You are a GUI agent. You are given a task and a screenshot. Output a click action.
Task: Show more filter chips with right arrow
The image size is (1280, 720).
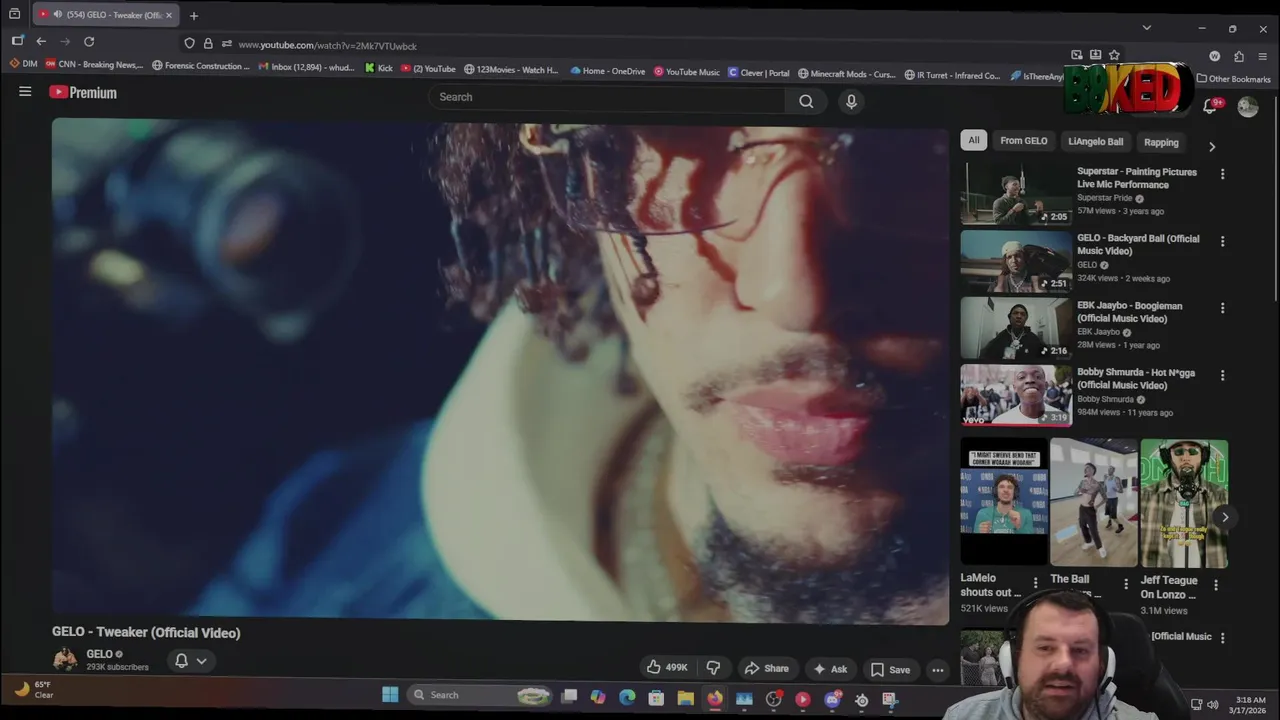pyautogui.click(x=1212, y=147)
